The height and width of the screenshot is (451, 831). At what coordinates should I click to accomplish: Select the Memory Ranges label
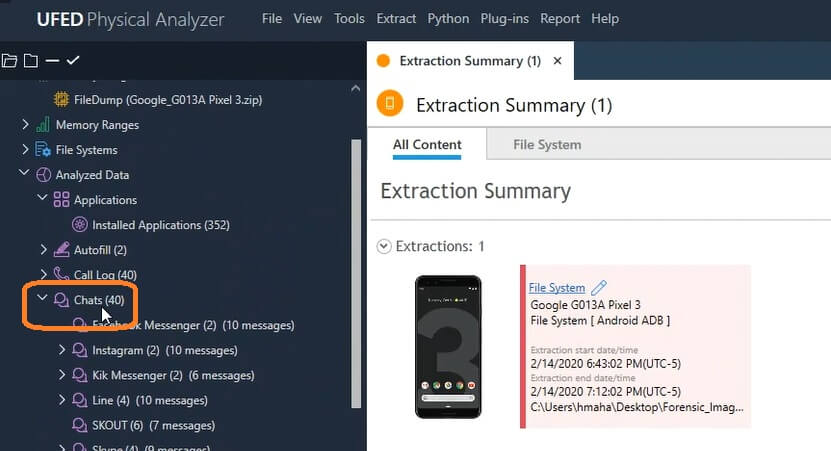point(98,125)
